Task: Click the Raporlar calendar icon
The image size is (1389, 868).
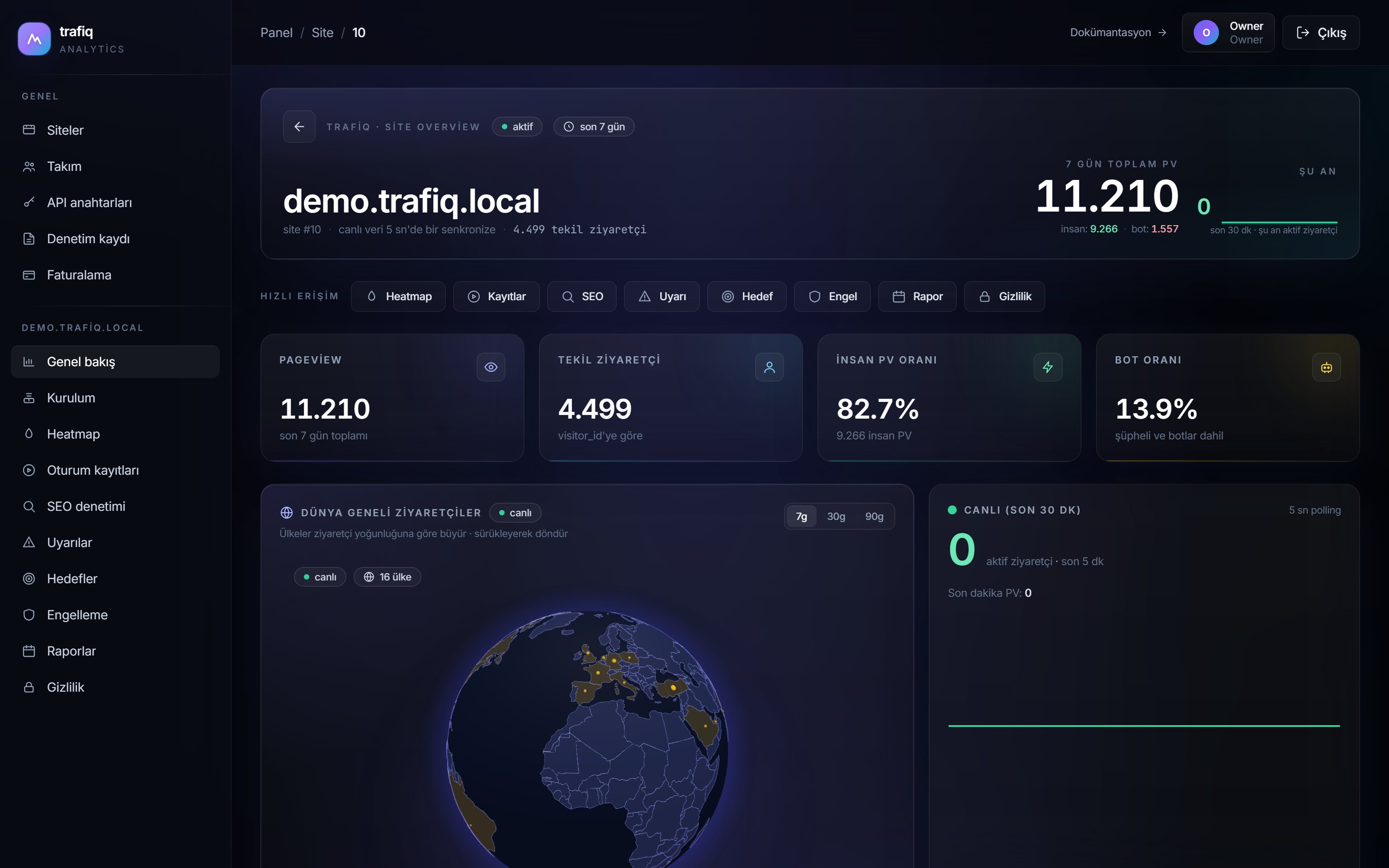Action: coord(28,651)
